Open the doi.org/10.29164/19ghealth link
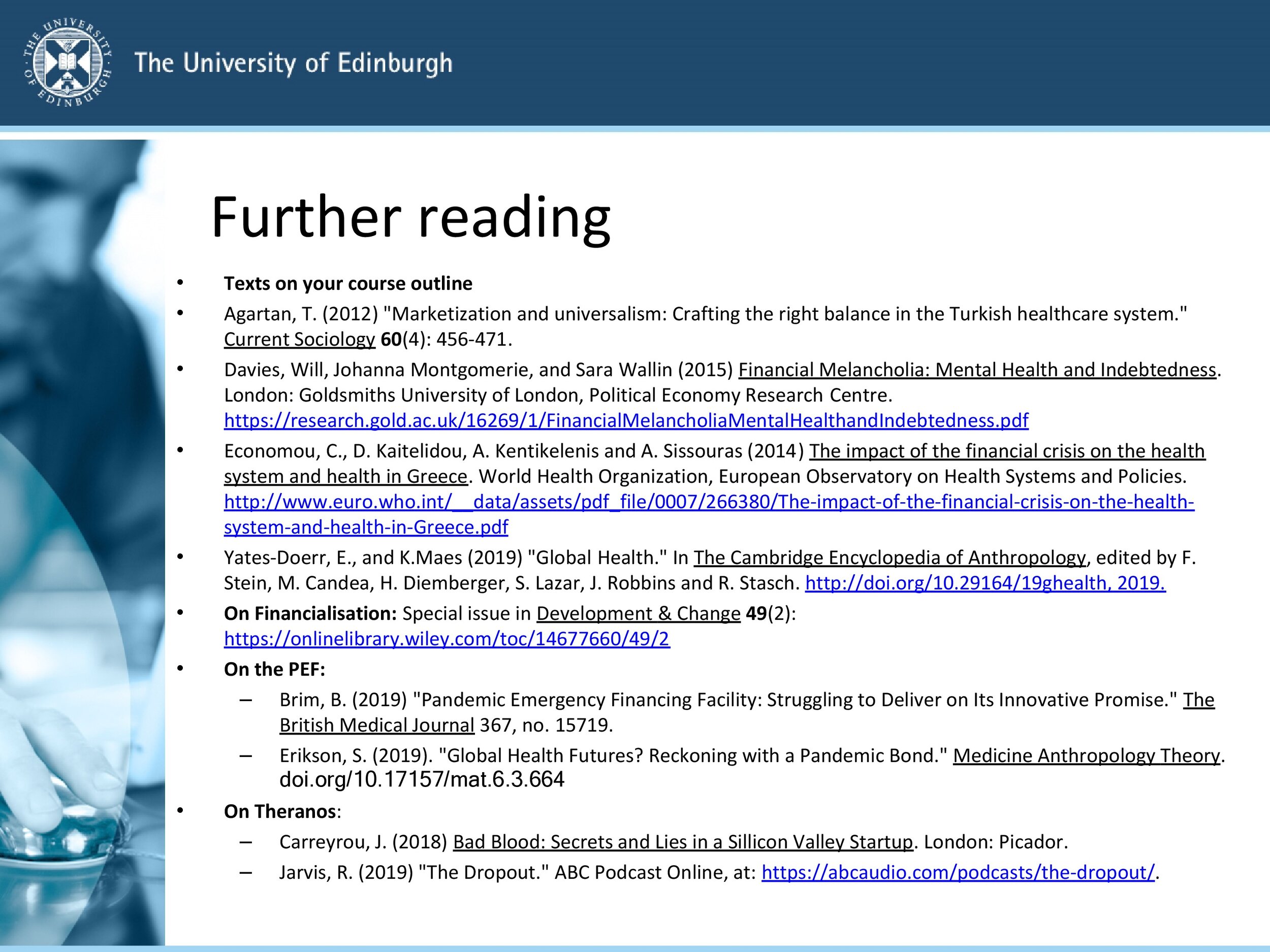The image size is (1270, 952). point(985,583)
